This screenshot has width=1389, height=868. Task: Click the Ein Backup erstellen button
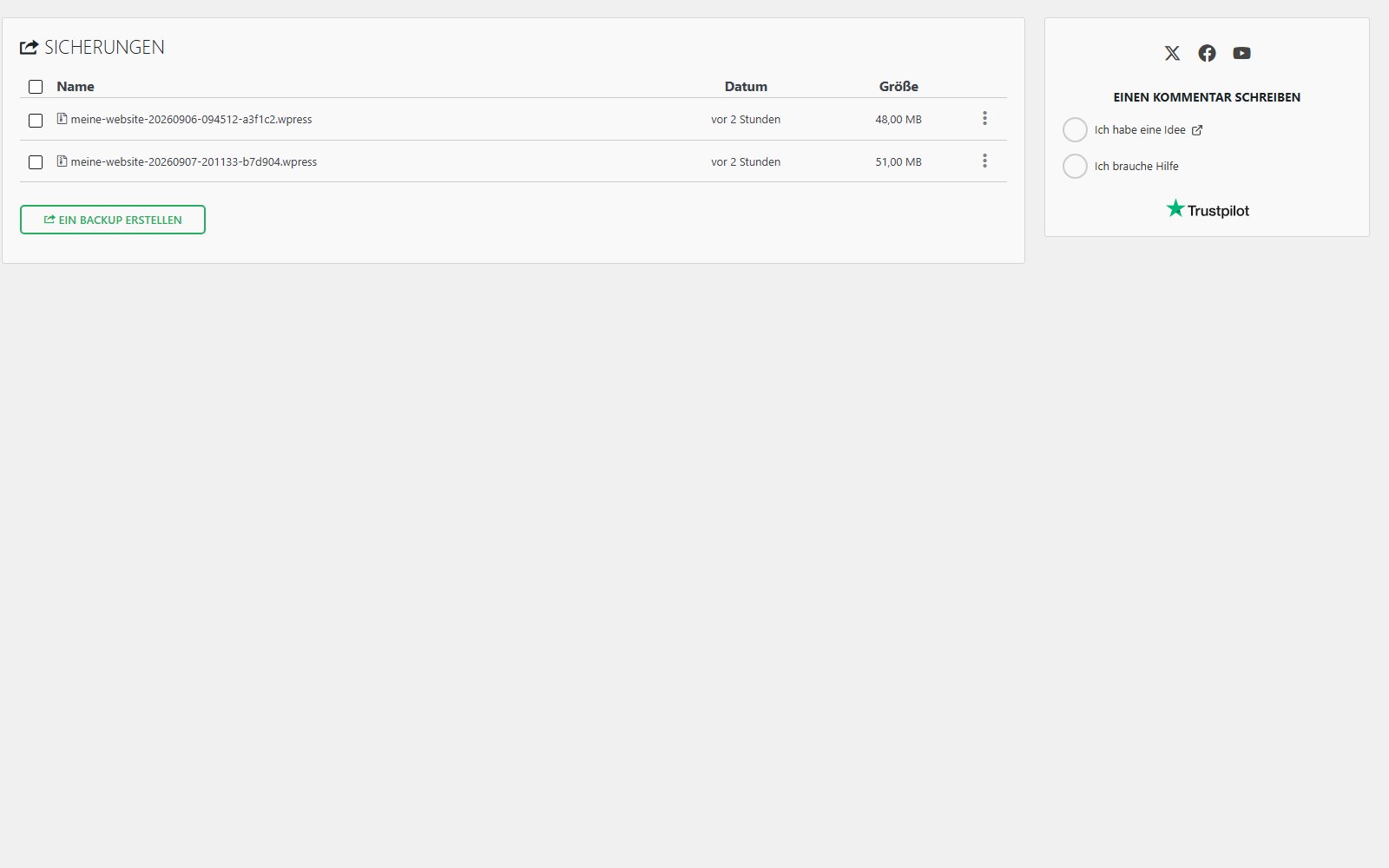tap(113, 220)
